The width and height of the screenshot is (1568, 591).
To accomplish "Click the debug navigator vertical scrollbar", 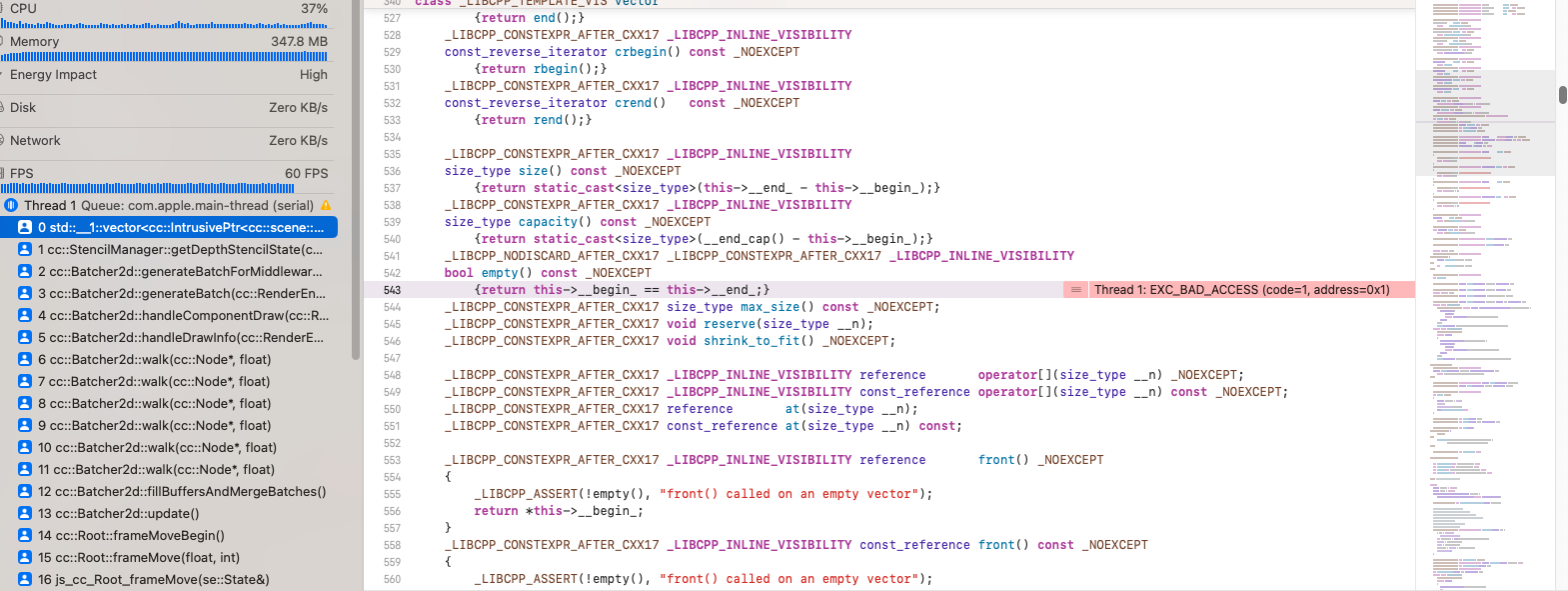I will [356, 180].
